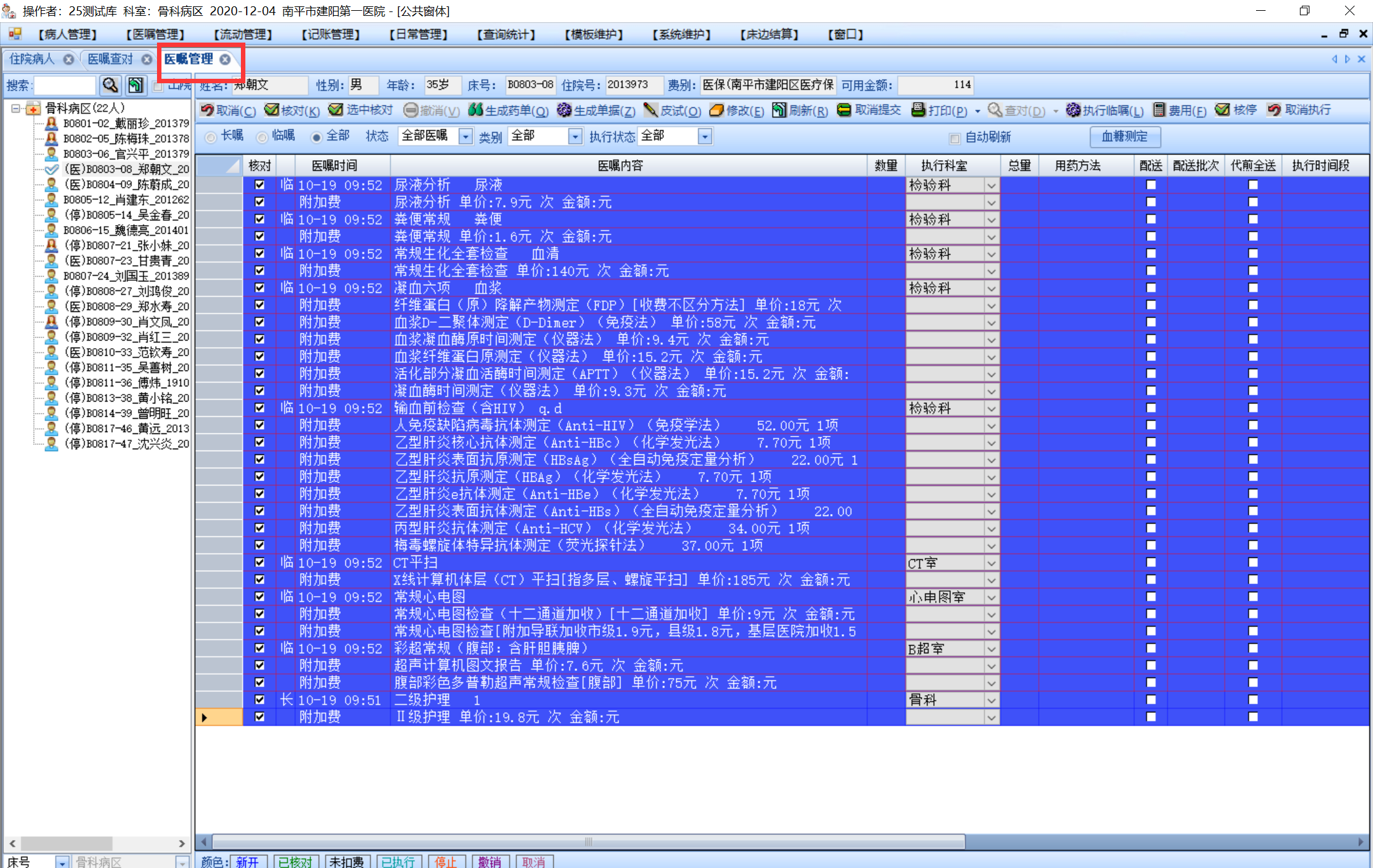Image resolution: width=1373 pixels, height=868 pixels.
Task: Click the 执行临嘱(L) toolbar icon
Action: (x=1073, y=111)
